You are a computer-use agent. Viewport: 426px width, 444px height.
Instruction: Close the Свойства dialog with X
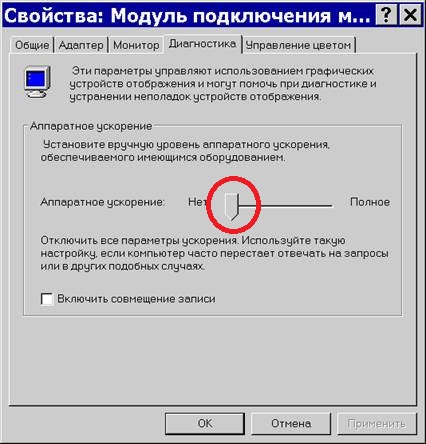point(410,15)
